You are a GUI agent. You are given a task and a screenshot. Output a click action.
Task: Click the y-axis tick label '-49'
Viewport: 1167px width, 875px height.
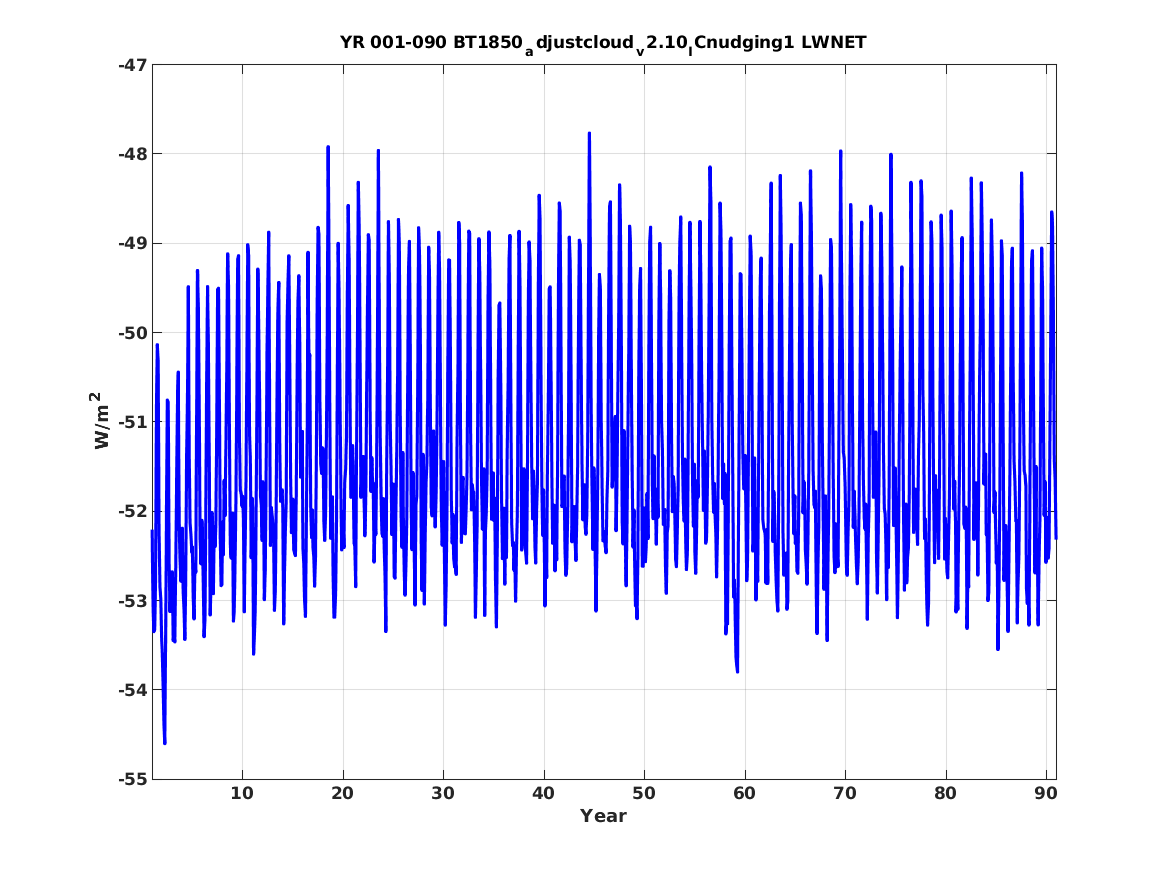tap(133, 243)
